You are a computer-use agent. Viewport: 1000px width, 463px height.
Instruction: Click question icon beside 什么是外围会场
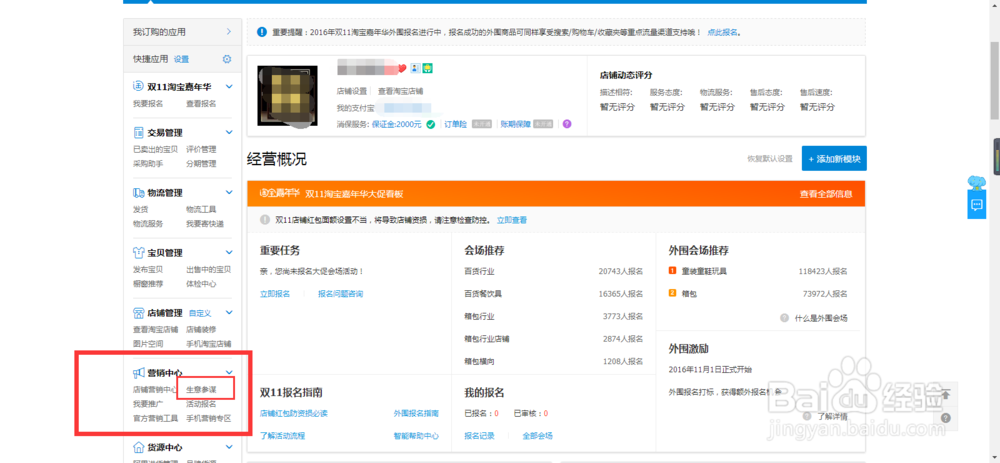(x=784, y=318)
